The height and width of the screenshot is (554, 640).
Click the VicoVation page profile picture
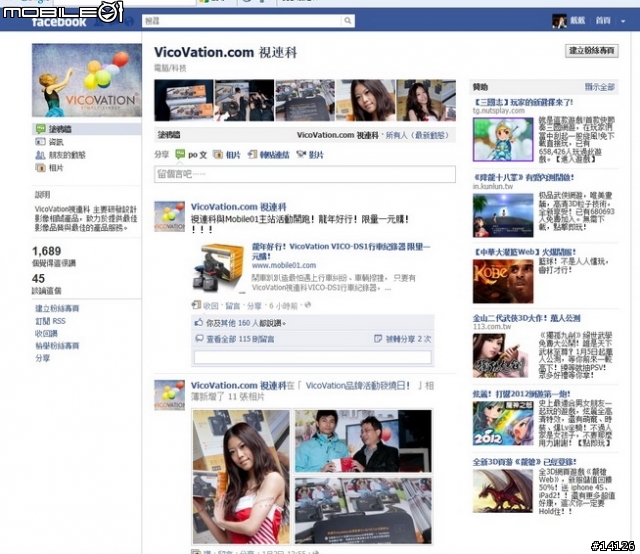[87, 80]
